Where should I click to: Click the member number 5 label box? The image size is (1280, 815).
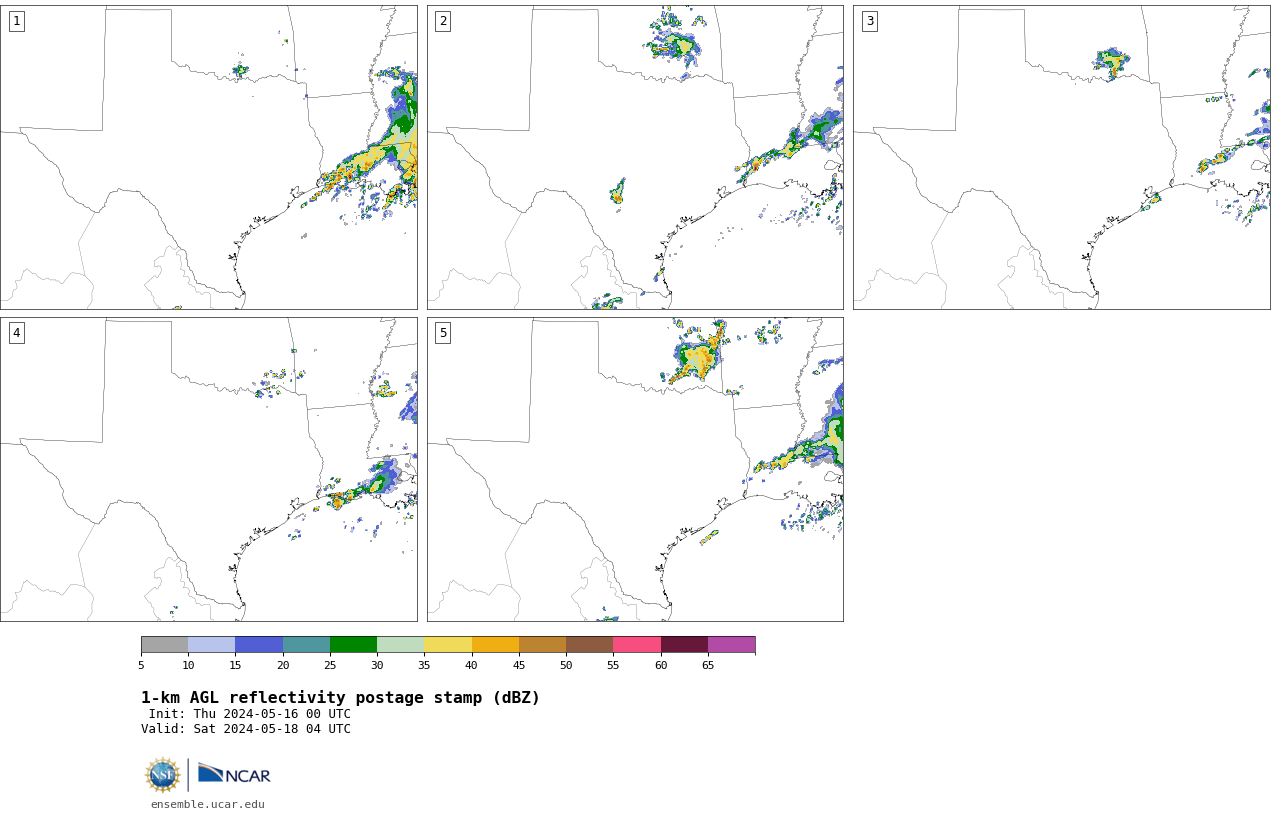(443, 333)
